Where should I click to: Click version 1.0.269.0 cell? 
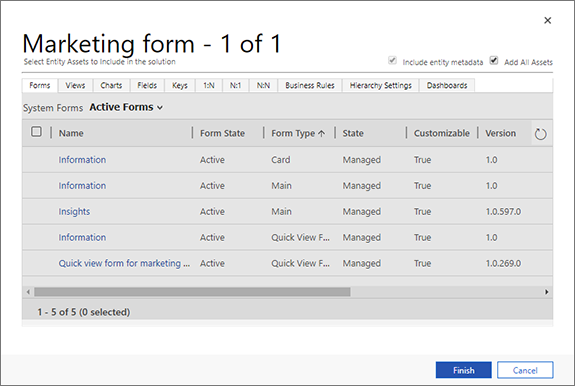point(503,263)
